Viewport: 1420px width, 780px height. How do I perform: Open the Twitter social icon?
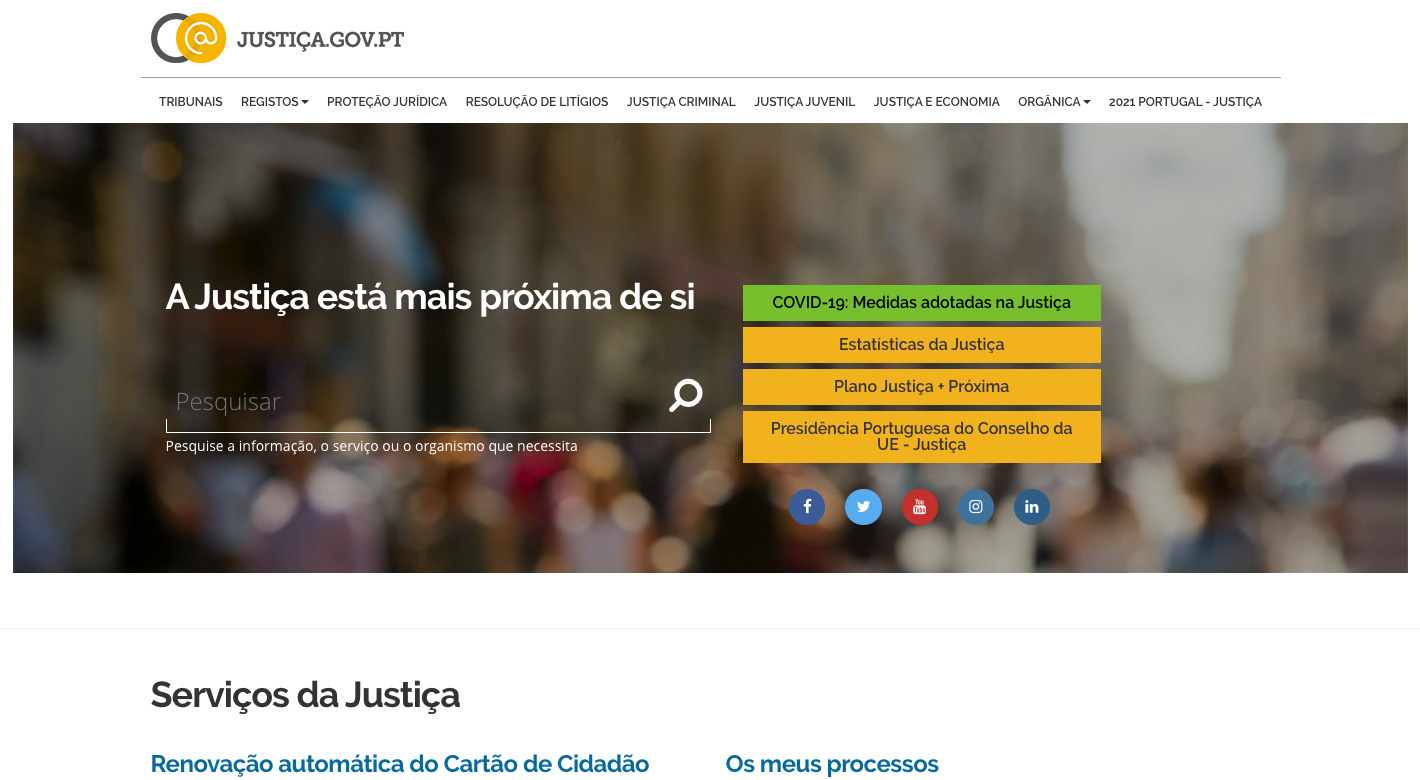click(x=863, y=507)
